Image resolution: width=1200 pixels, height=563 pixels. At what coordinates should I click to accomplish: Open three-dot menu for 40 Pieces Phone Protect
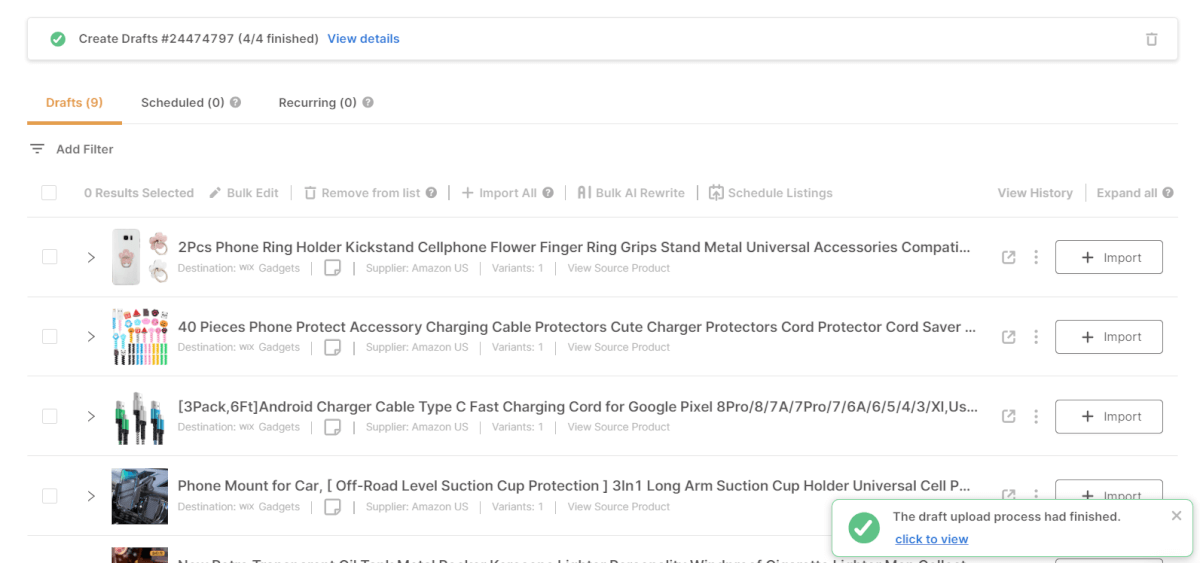(x=1036, y=337)
